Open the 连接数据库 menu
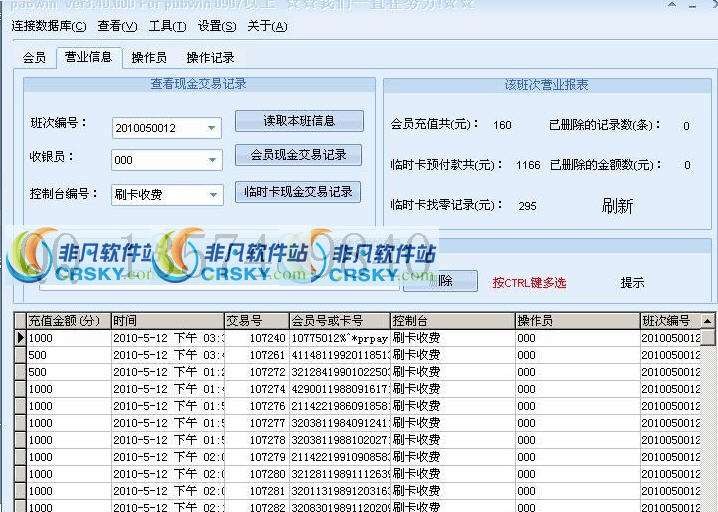The image size is (718, 512). click(48, 26)
